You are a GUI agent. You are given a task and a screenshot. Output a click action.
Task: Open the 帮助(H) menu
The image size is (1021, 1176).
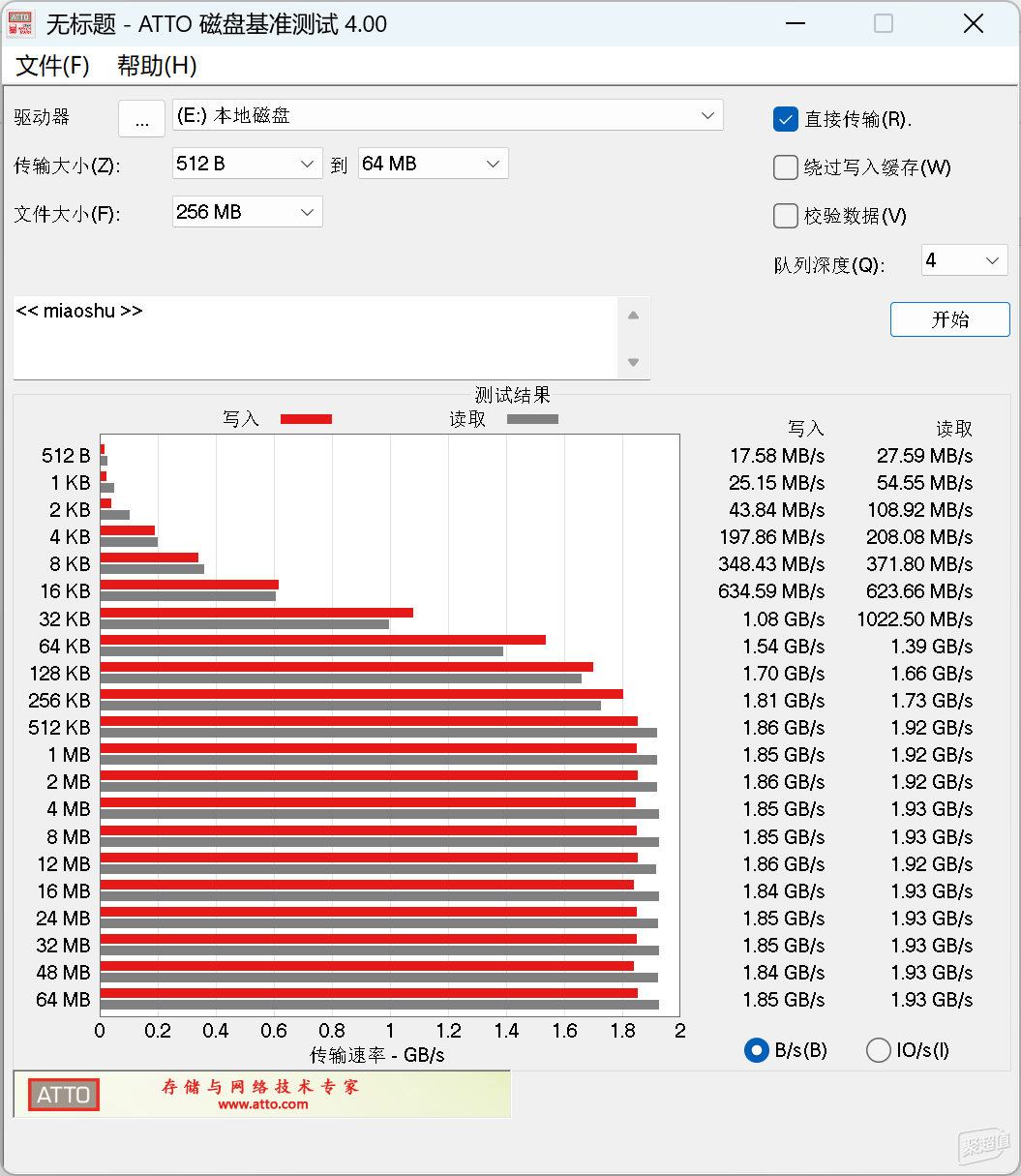(157, 66)
